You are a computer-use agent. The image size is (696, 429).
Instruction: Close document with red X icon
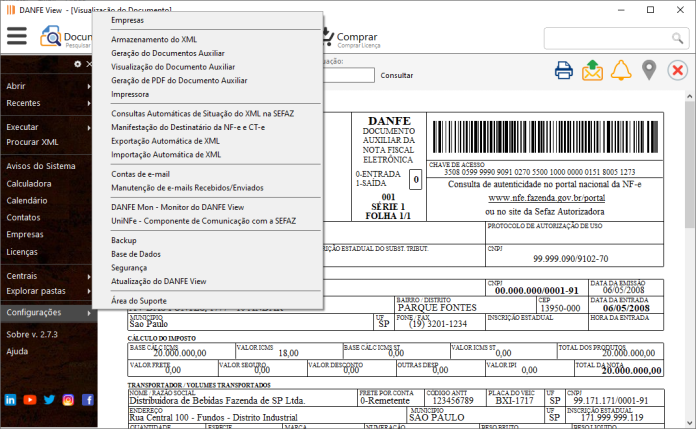[677, 70]
